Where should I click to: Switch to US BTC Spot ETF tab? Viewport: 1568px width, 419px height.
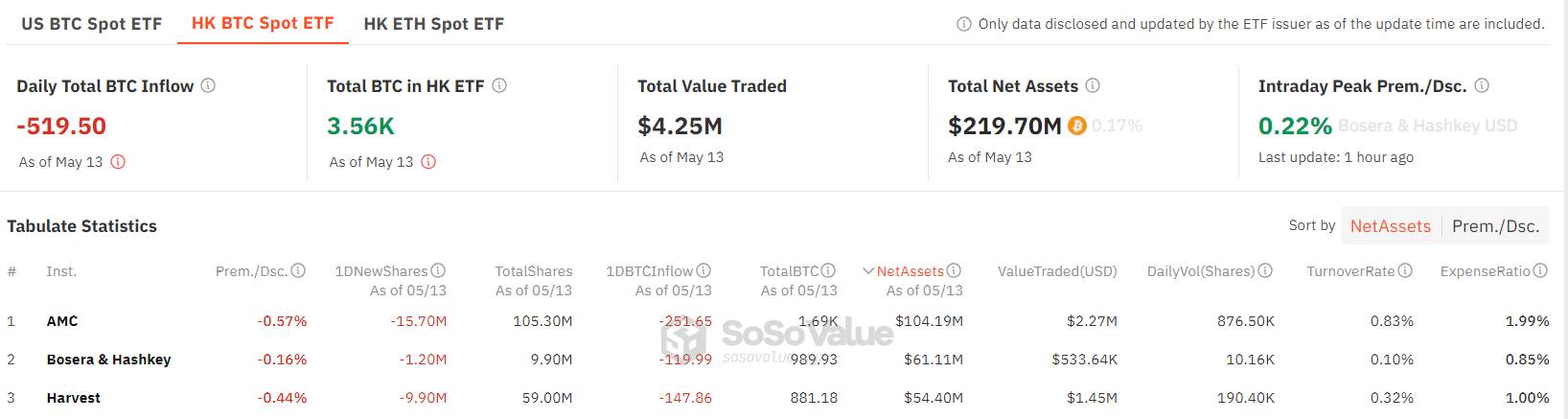[92, 24]
